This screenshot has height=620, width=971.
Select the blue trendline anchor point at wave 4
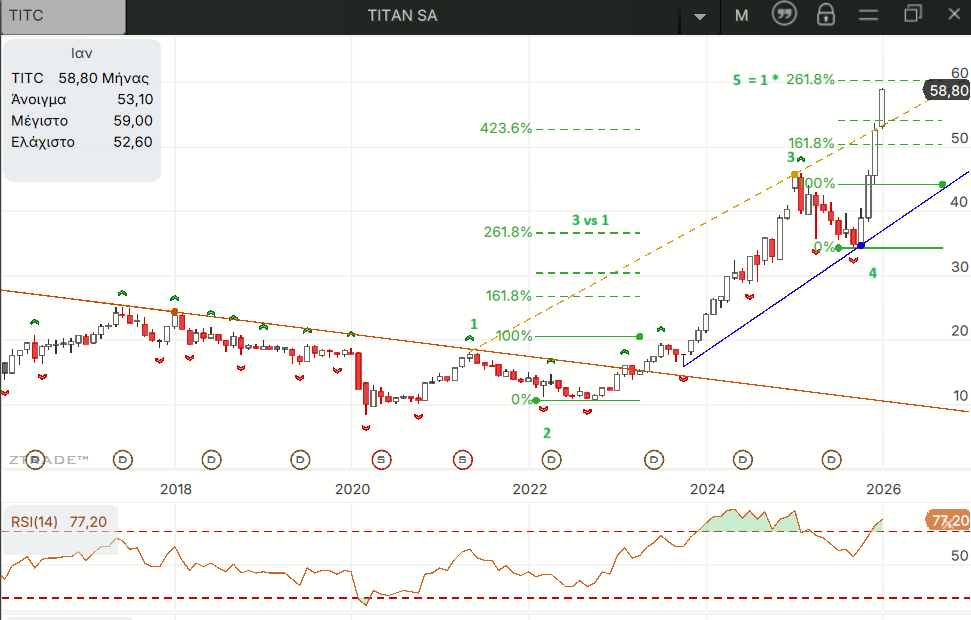pyautogui.click(x=861, y=245)
